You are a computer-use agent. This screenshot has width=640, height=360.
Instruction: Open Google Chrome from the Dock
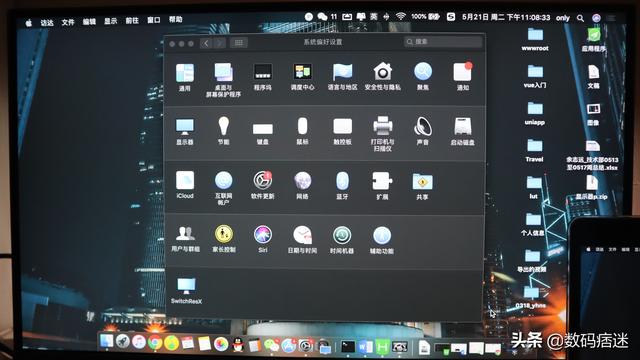pos(155,342)
